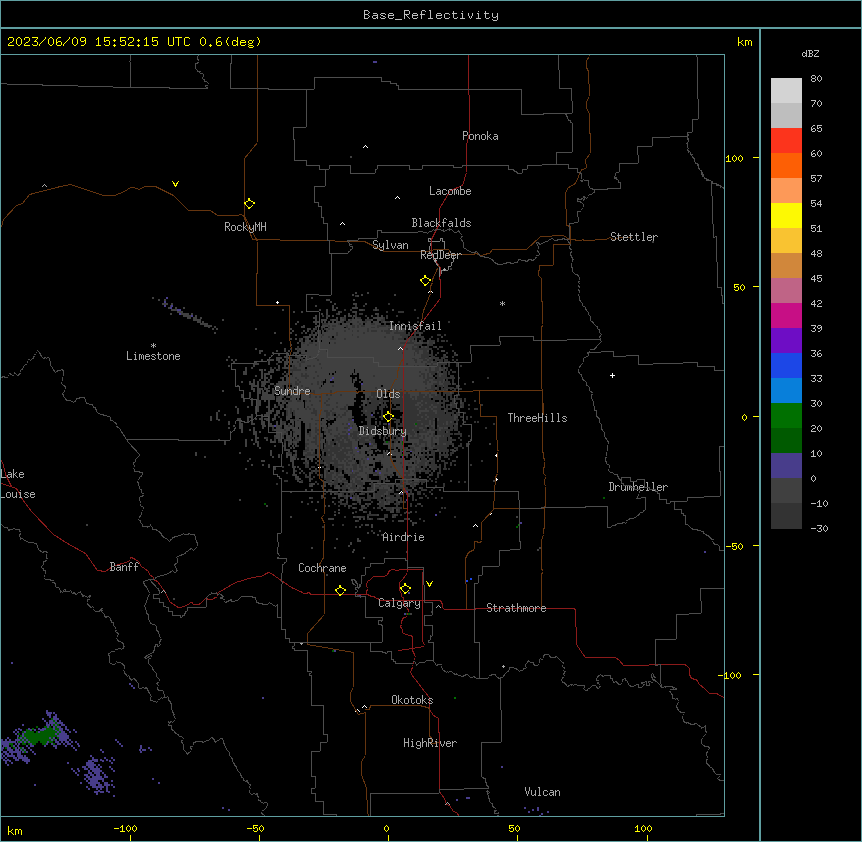Select the Vulcan label
Viewport: 862px width, 842px height.
pyautogui.click(x=543, y=792)
